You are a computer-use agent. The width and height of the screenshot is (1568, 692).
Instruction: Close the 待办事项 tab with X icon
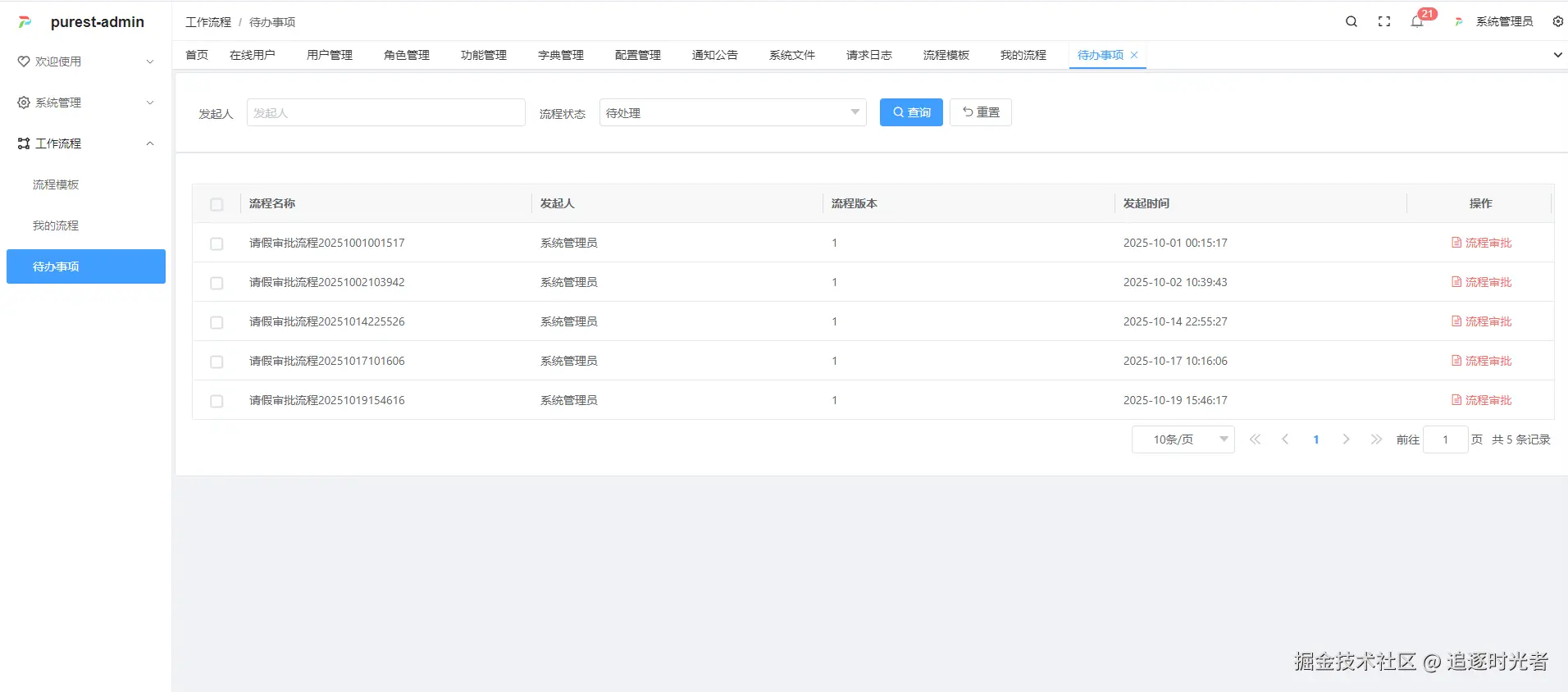tap(1134, 55)
